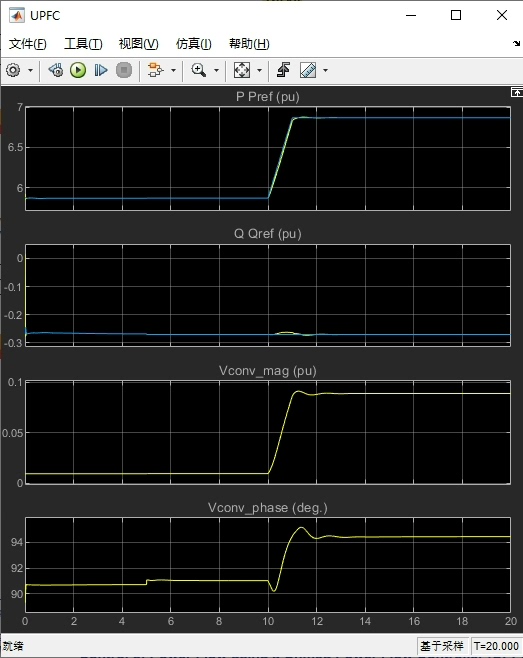Click the step back icon
The image size is (523, 658).
(x=55, y=70)
